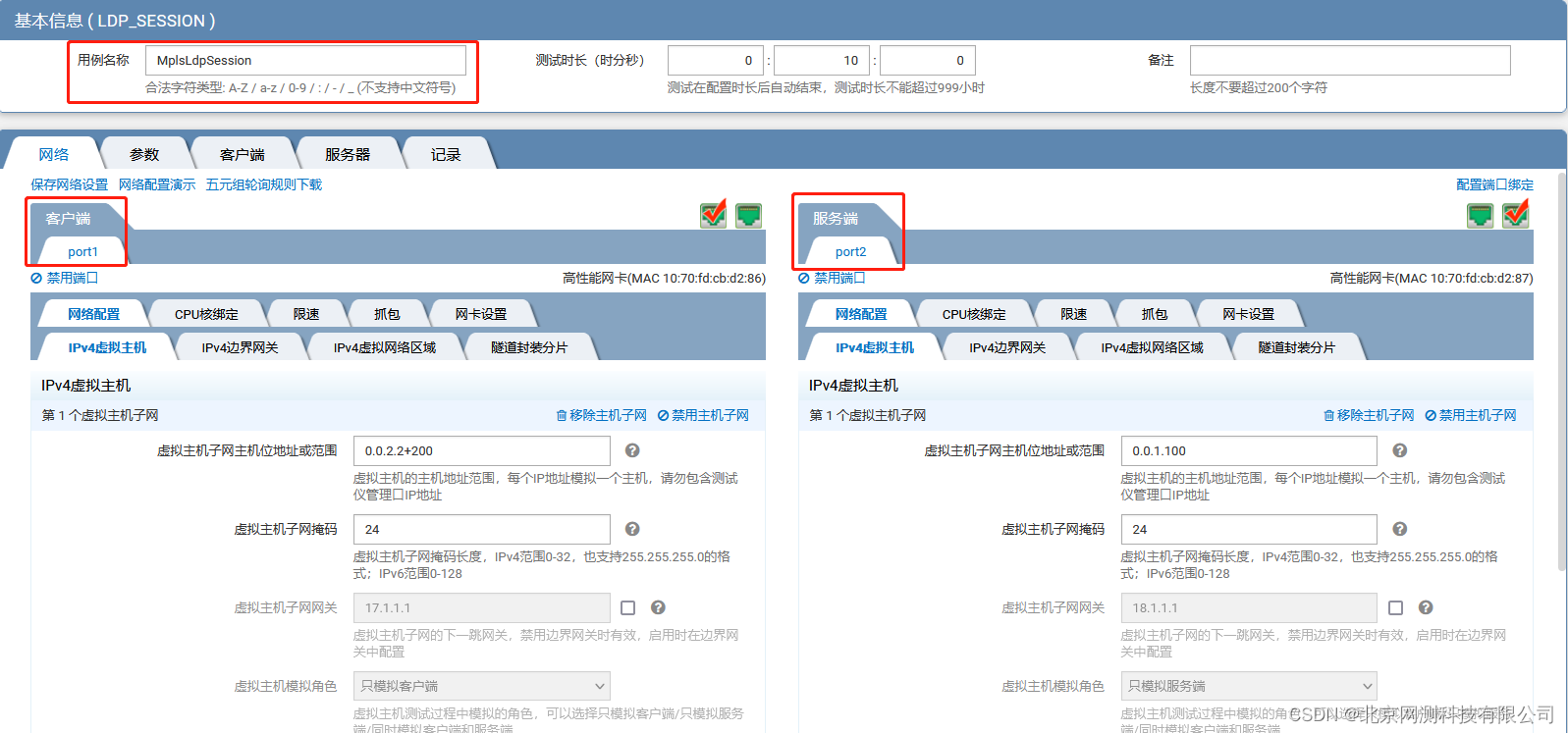1568x733 pixels.
Task: Enable client gateway 17.1.1.1 checkbox
Action: pos(628,607)
